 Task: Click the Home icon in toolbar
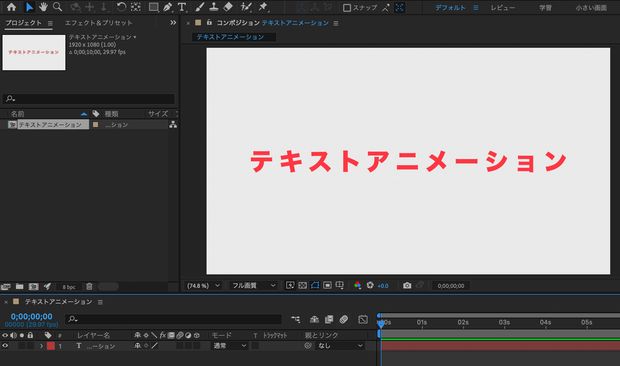click(x=11, y=7)
